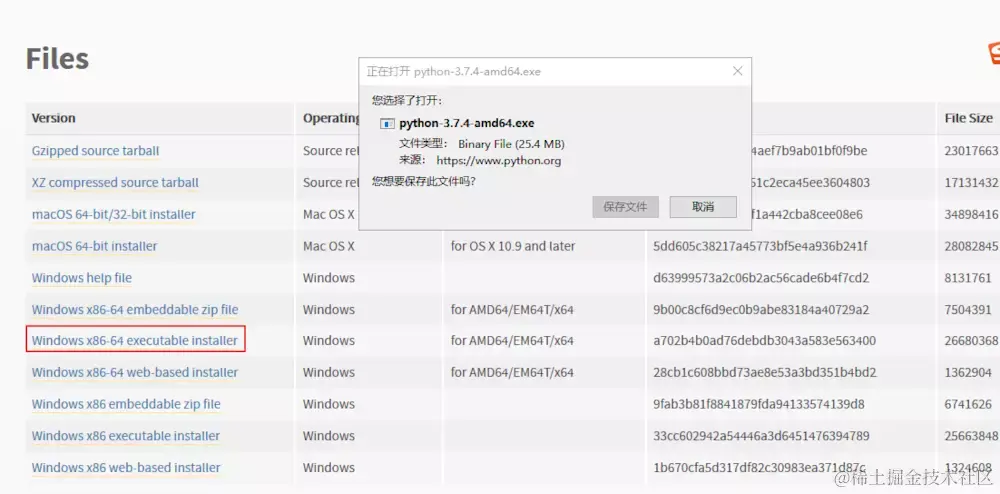Click the File Size column header
This screenshot has width=1000, height=494.
[x=969, y=118]
